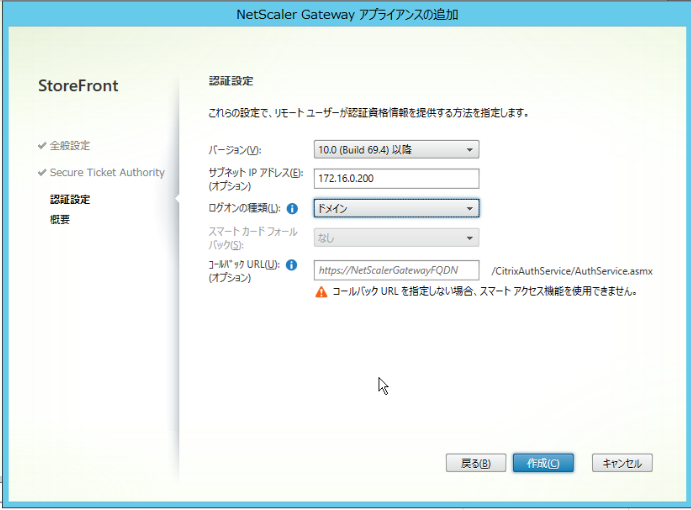This screenshot has height=510, width=691.
Task: Select the 概要 step in sidebar
Action: pos(59,220)
